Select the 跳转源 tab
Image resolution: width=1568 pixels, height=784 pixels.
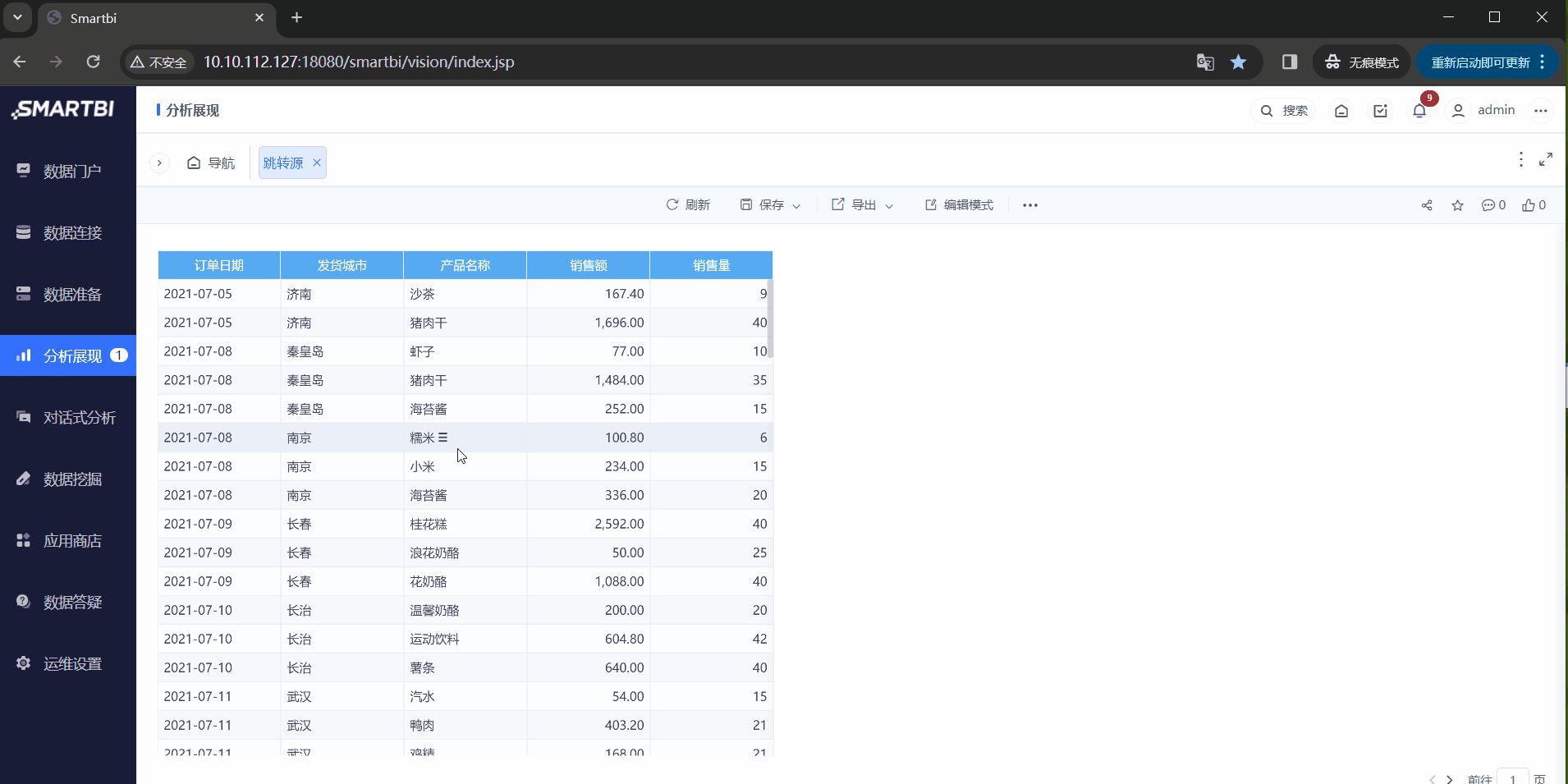click(283, 163)
